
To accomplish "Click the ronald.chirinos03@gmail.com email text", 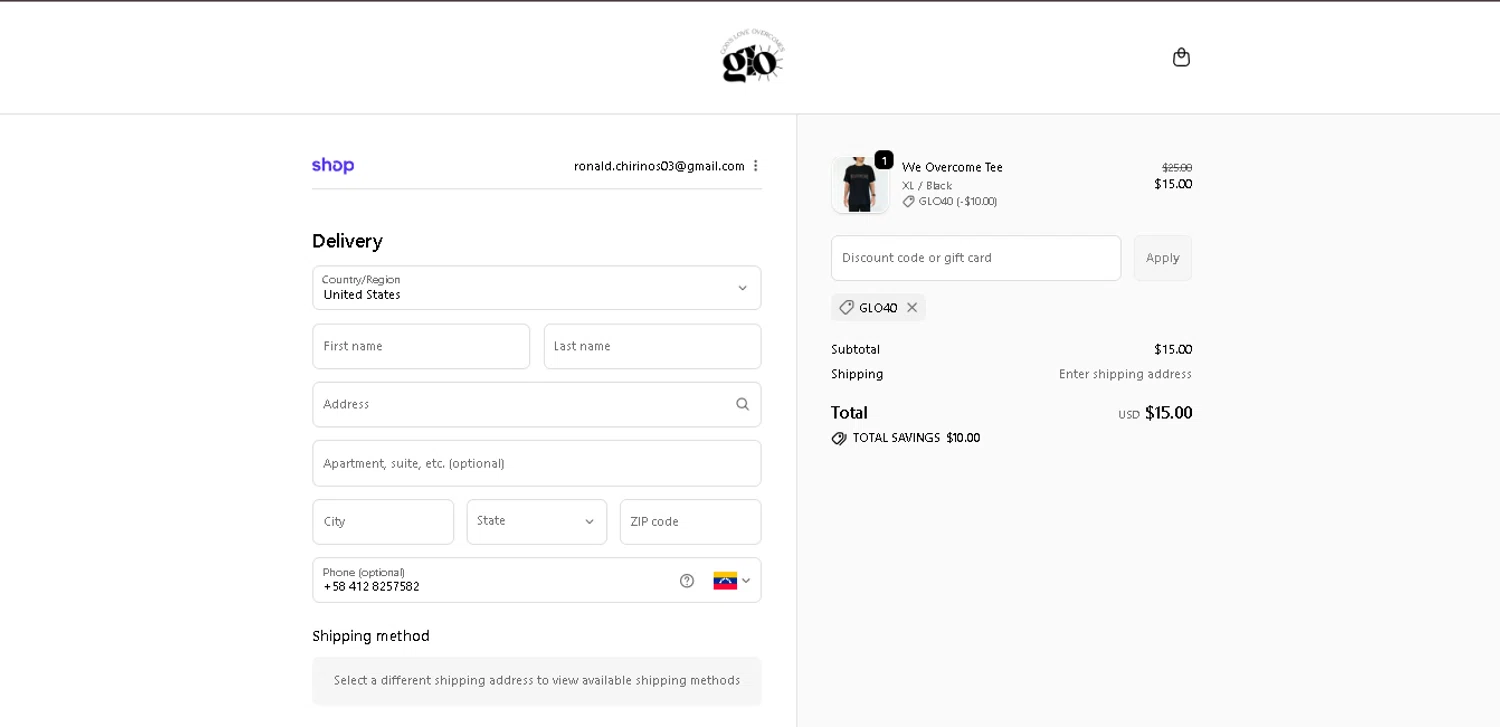I will pos(659,166).
